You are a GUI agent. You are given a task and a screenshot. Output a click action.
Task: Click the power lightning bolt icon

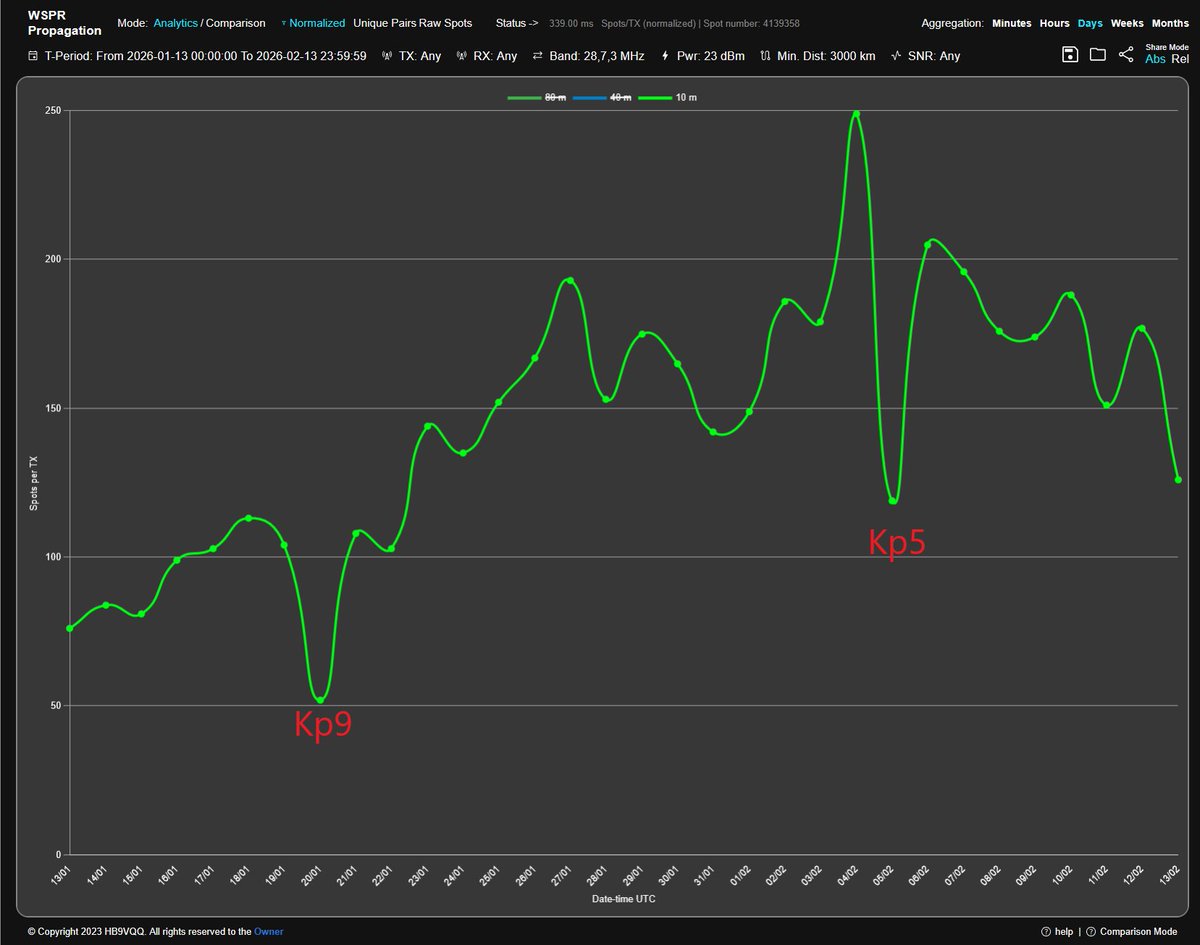click(x=665, y=56)
